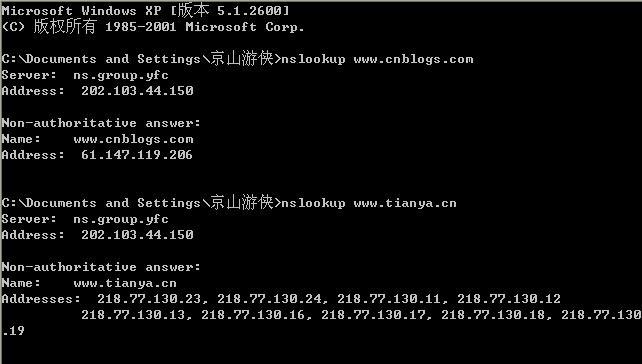
Task: Click the first Non-authoritative answer line
Action: [x=101, y=123]
